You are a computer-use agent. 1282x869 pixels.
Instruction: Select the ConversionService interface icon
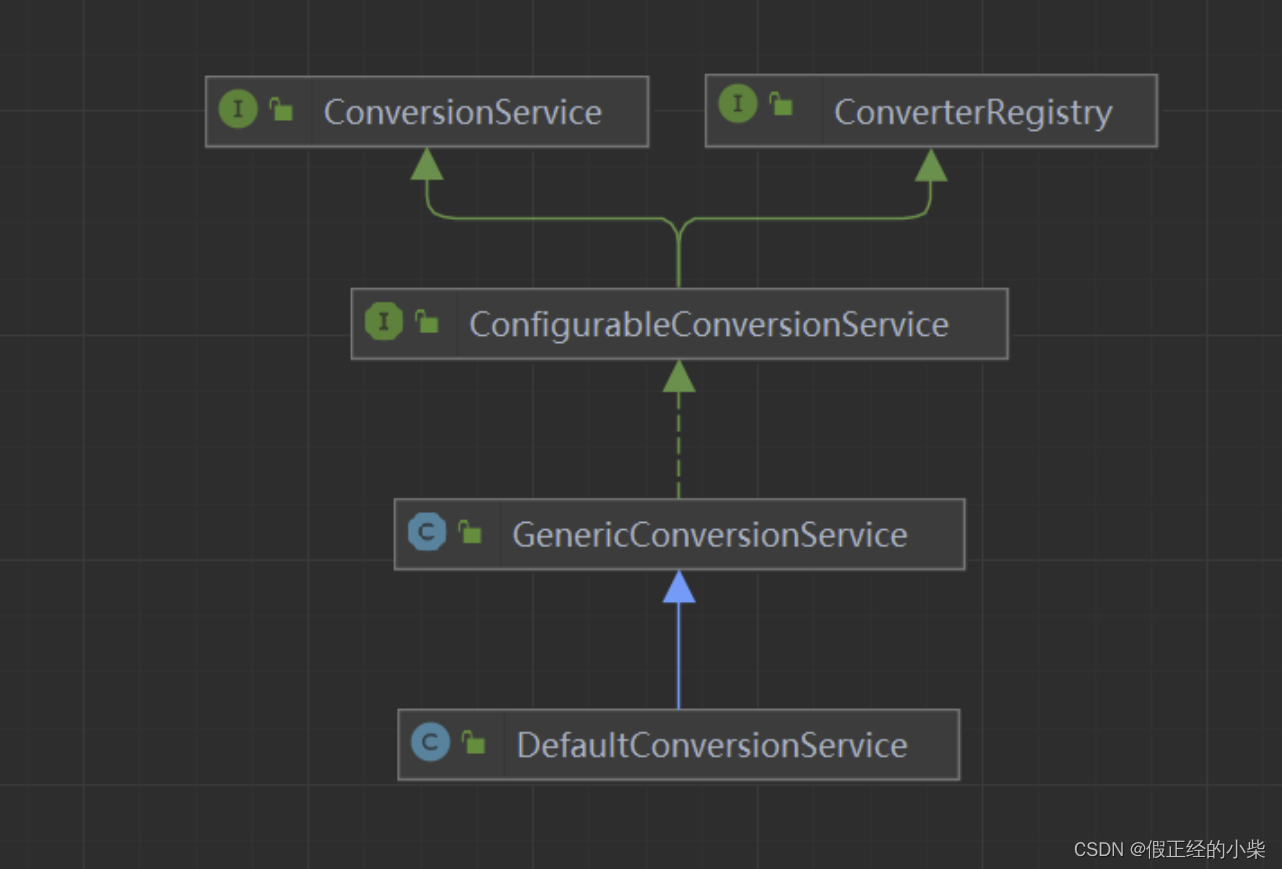[238, 109]
